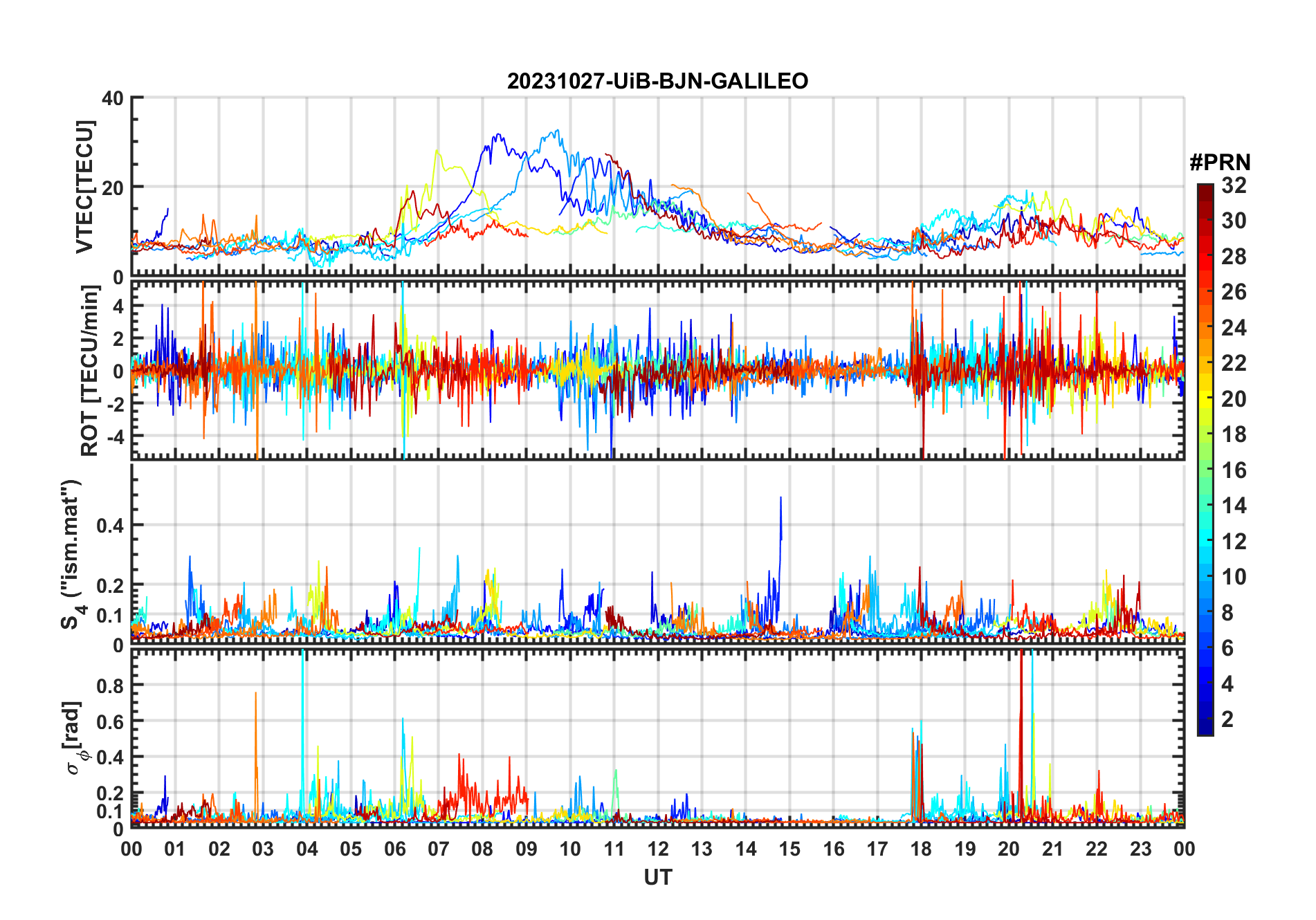Click the S4 ("ism.mat") y-axis label

pyautogui.click(x=71, y=555)
